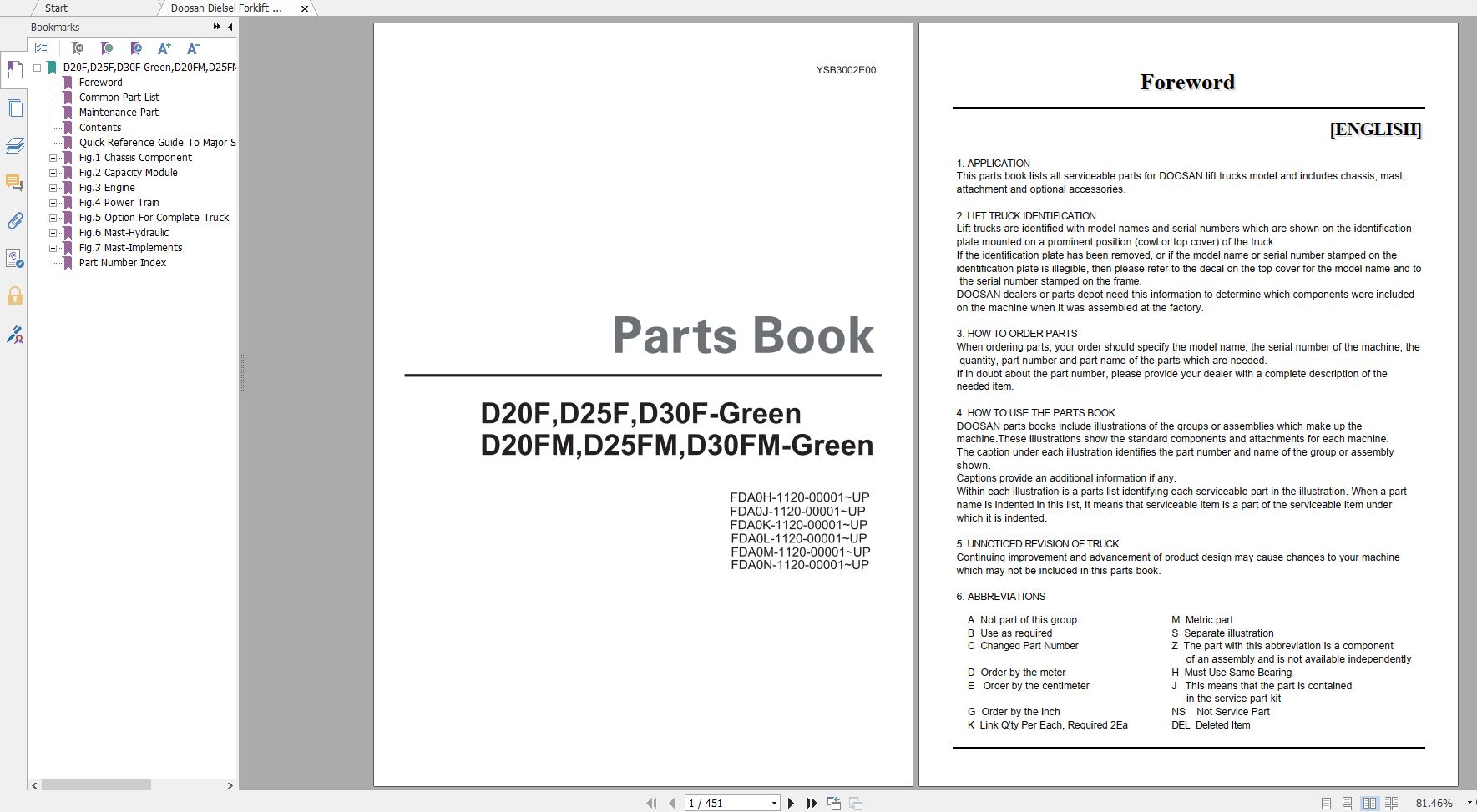Select Quick Reference Guide bookmark
The image size is (1477, 812).
coord(158,143)
